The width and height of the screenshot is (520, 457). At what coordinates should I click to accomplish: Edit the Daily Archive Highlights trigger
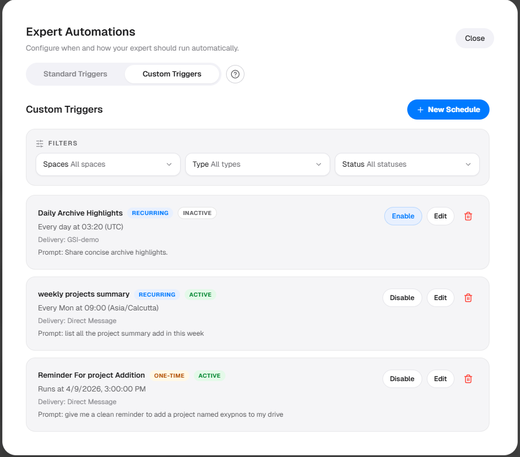440,216
